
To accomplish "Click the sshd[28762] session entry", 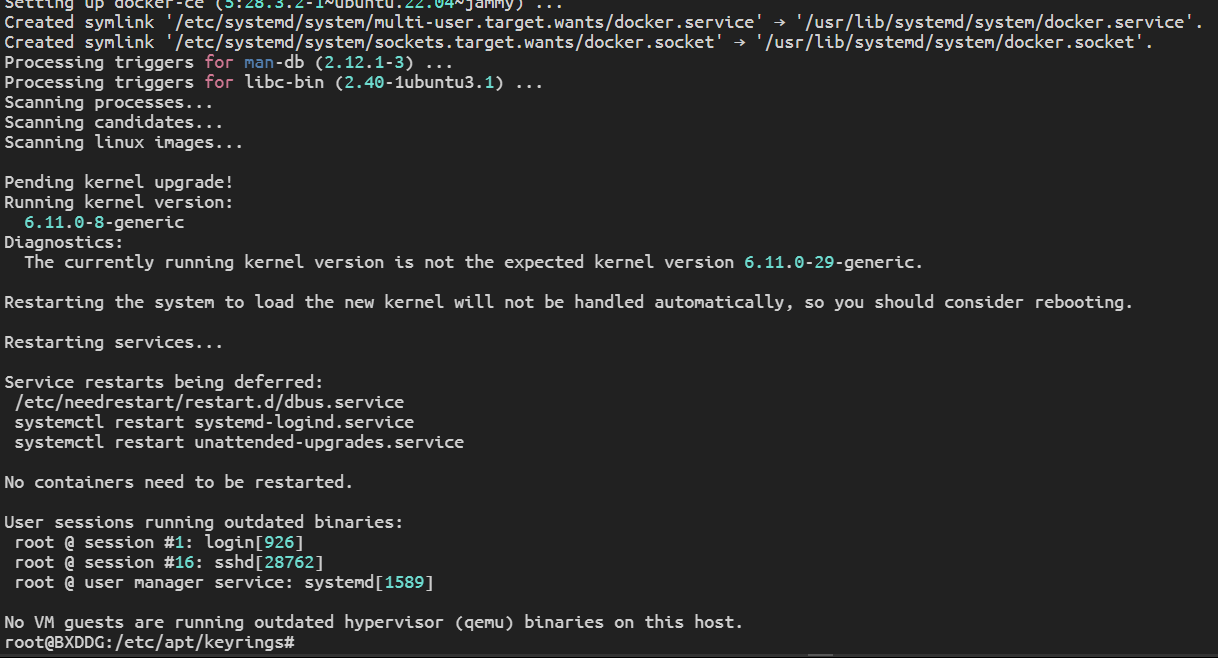I will point(269,562).
